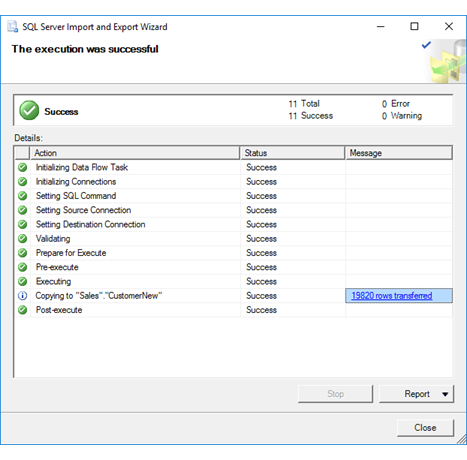This screenshot has width=467, height=460.
Task: Click the 0 Error summary text
Action: click(396, 104)
